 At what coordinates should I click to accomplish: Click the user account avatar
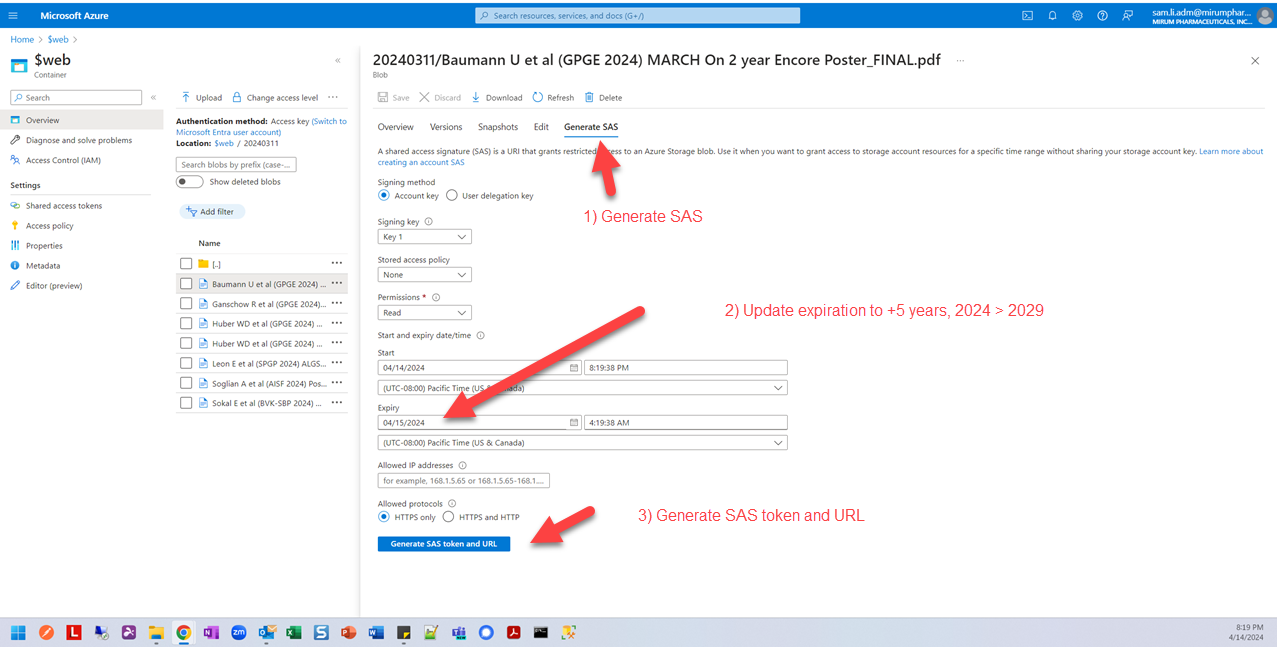click(x=1265, y=16)
